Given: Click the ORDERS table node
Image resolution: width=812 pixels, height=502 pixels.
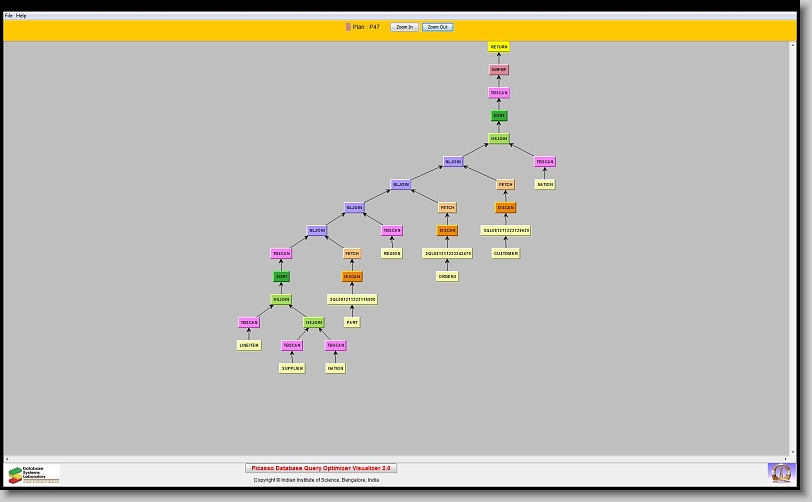Looking at the screenshot, I should point(447,276).
